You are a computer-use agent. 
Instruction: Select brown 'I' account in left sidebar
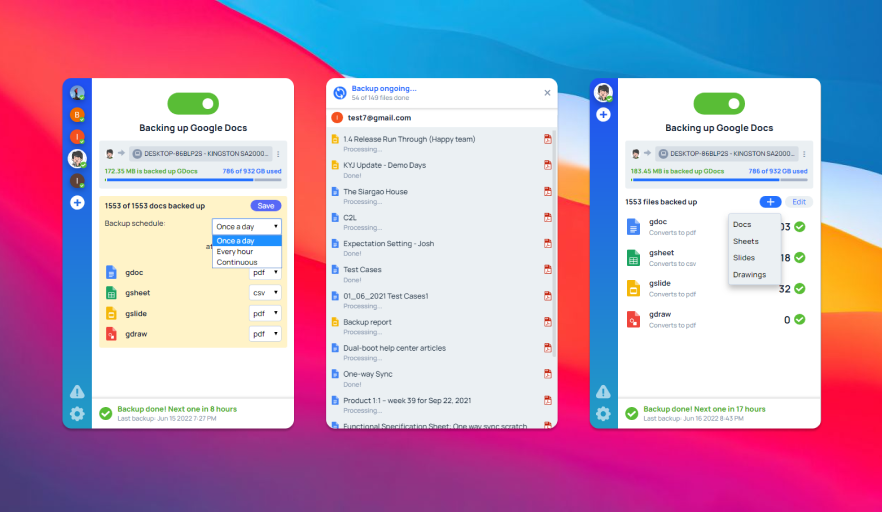click(x=77, y=181)
